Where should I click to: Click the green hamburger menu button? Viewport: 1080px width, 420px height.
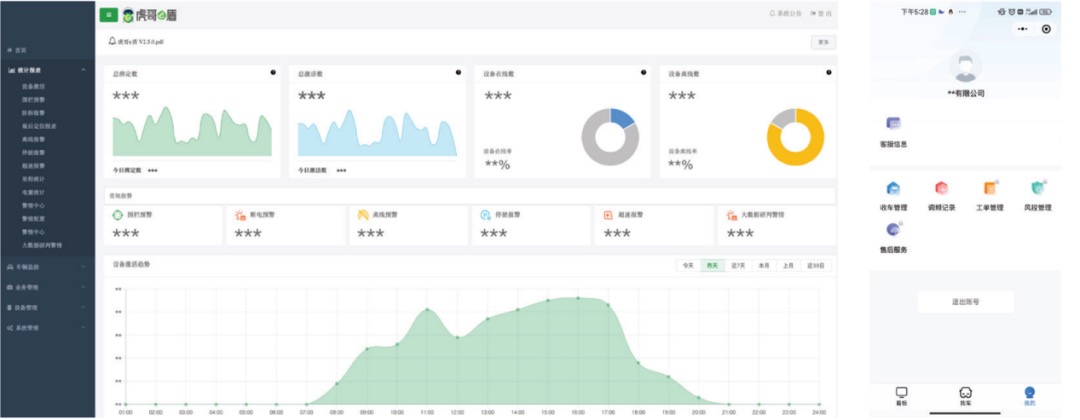point(108,15)
